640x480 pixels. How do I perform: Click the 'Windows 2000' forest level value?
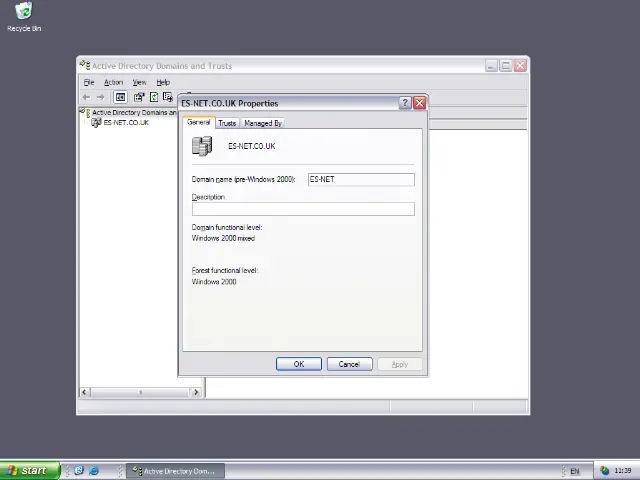tap(214, 282)
